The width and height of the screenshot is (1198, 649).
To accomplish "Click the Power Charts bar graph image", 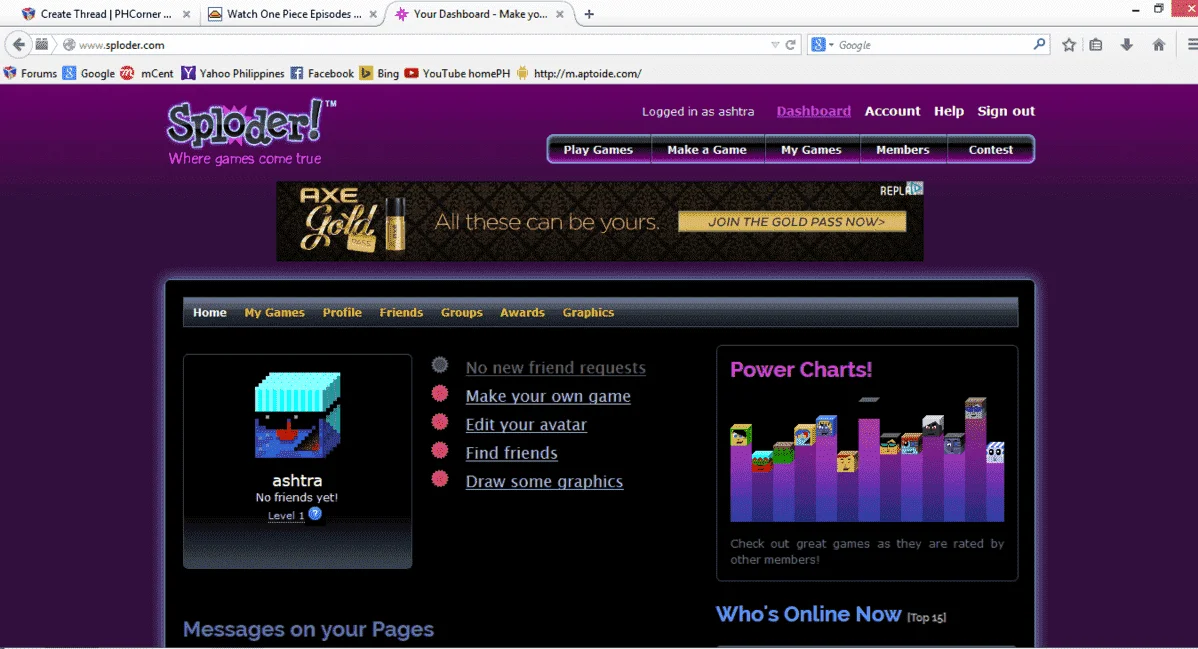I will (x=867, y=459).
